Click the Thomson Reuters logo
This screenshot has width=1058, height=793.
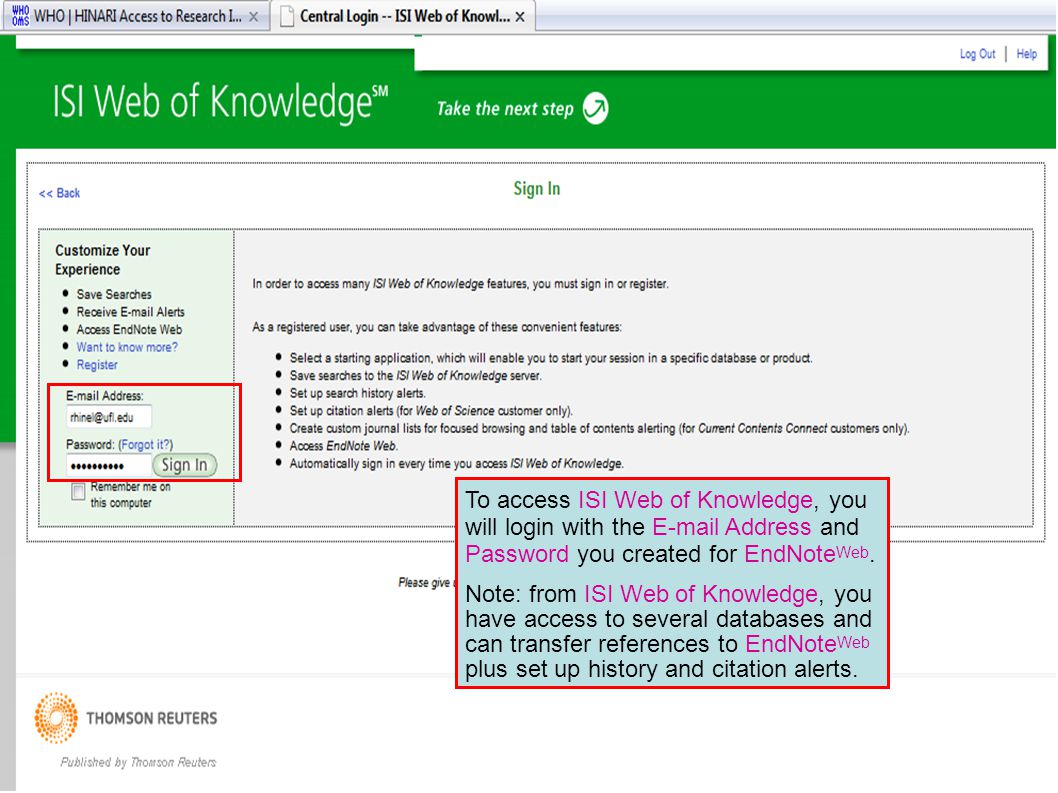(x=126, y=717)
